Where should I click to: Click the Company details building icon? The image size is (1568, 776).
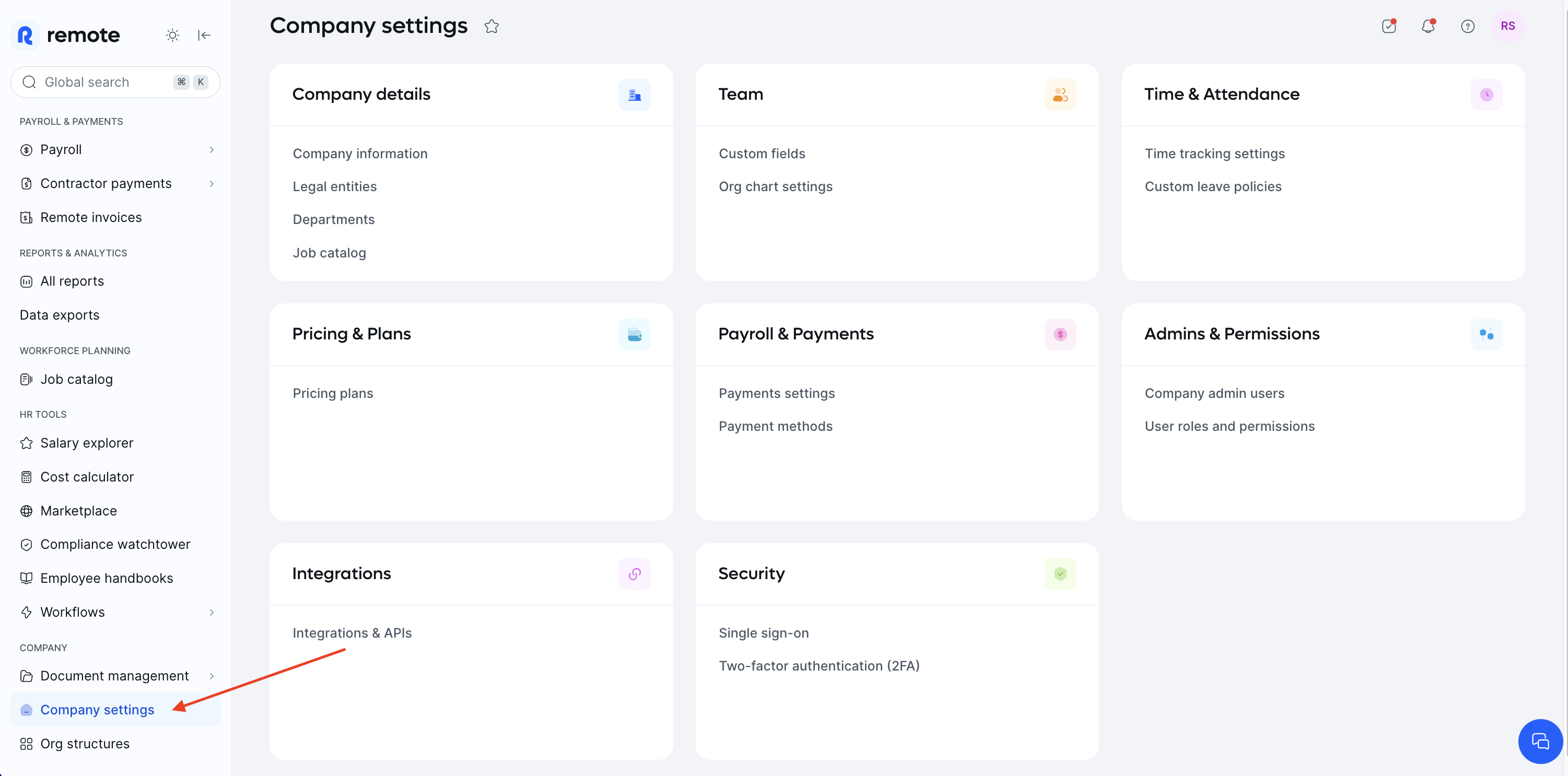coord(634,95)
